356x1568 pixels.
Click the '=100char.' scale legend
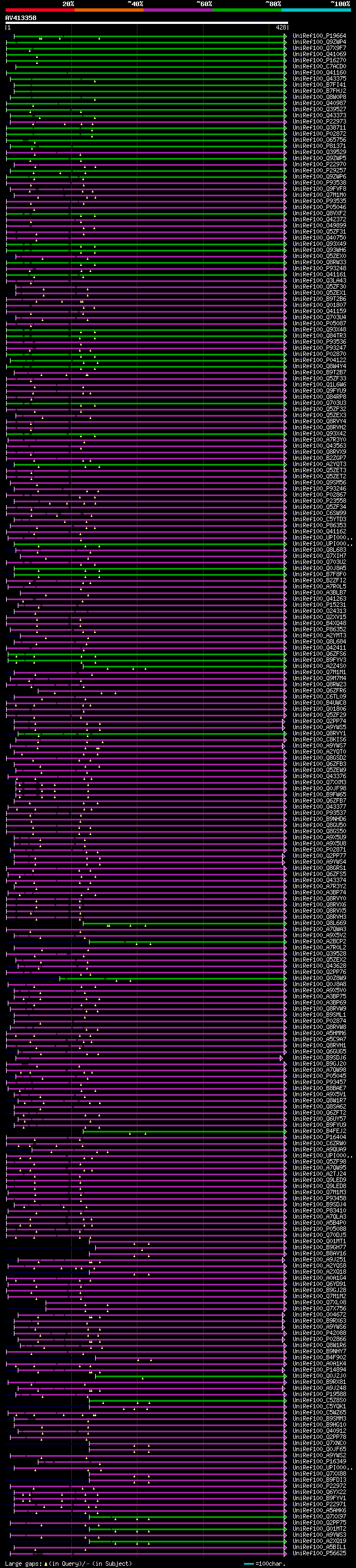click(270, 1563)
